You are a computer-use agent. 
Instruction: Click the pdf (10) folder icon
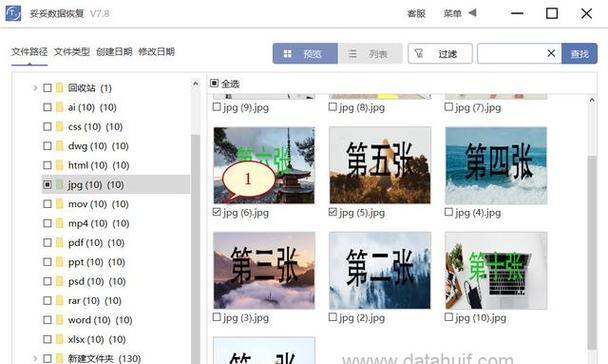[x=59, y=243]
